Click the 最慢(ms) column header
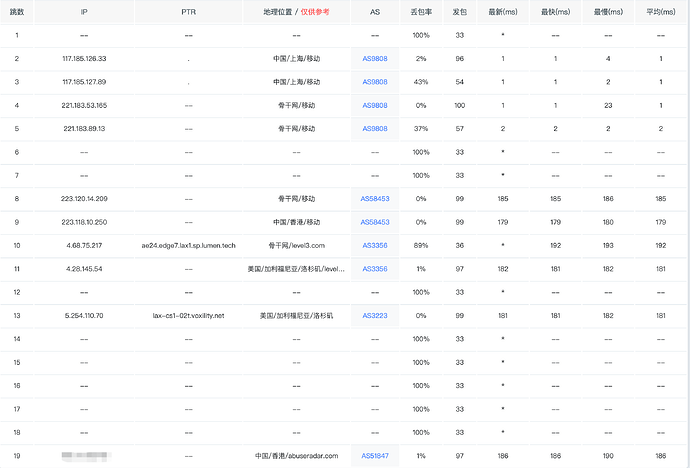Image resolution: width=690 pixels, height=468 pixels. 608,12
